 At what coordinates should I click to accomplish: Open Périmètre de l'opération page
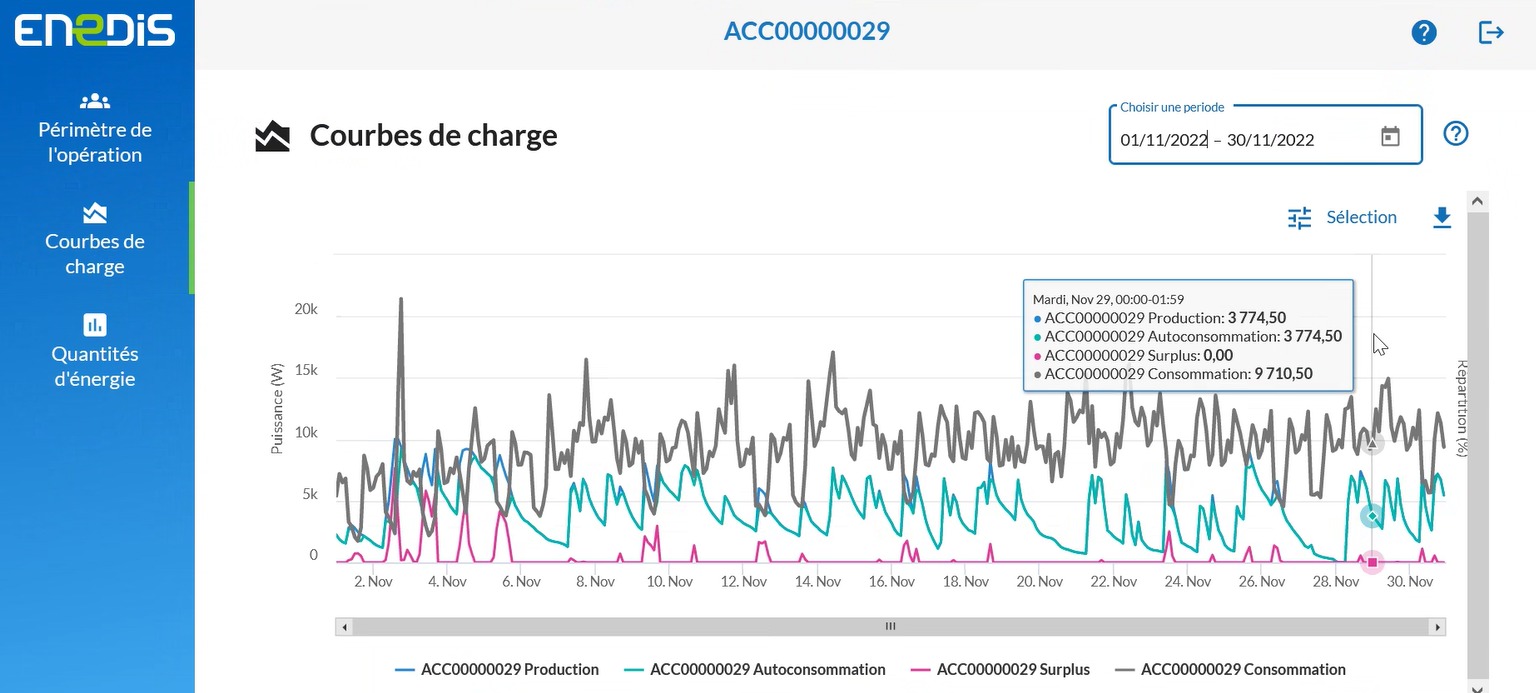95,128
